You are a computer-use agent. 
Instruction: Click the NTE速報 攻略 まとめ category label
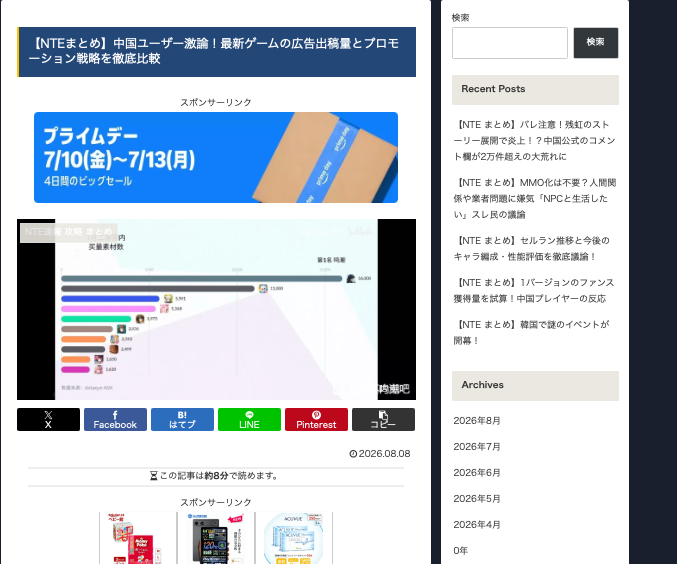click(69, 232)
